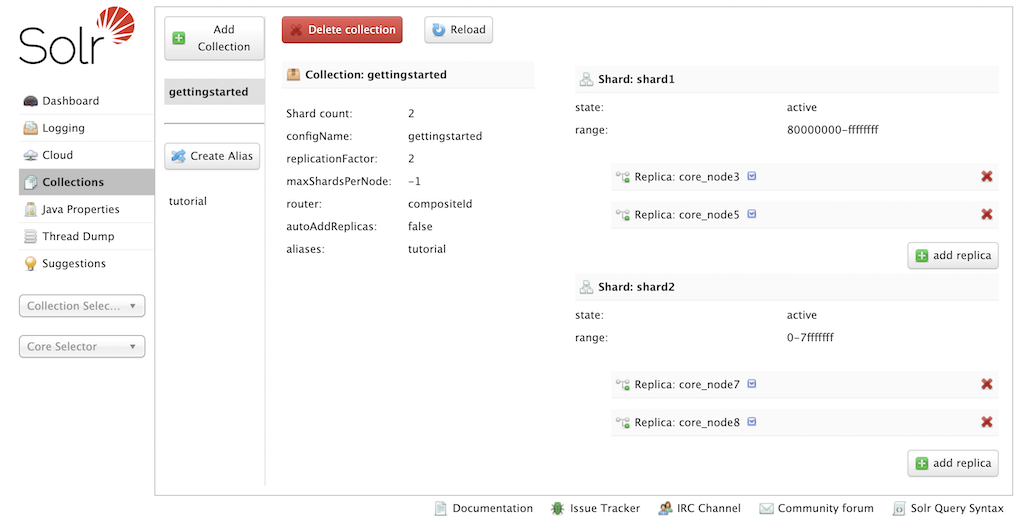This screenshot has width=1024, height=522.
Task: Expand details for Replica core_node7
Action: (x=752, y=384)
